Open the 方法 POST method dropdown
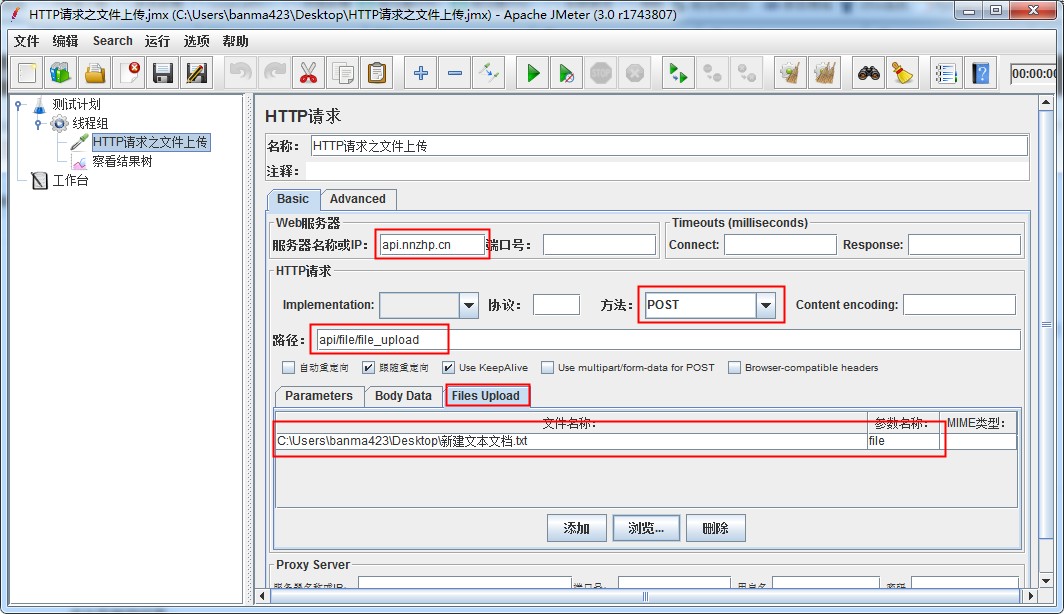Image resolution: width=1064 pixels, height=614 pixels. point(765,305)
